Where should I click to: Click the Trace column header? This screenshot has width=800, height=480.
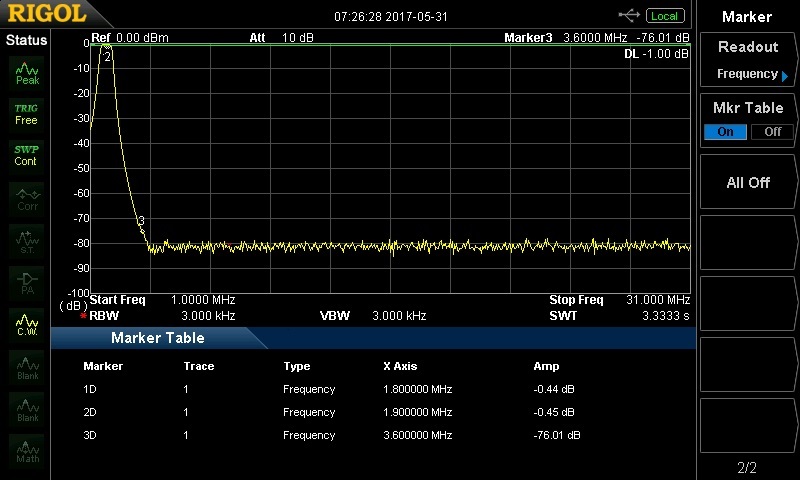[x=198, y=366]
